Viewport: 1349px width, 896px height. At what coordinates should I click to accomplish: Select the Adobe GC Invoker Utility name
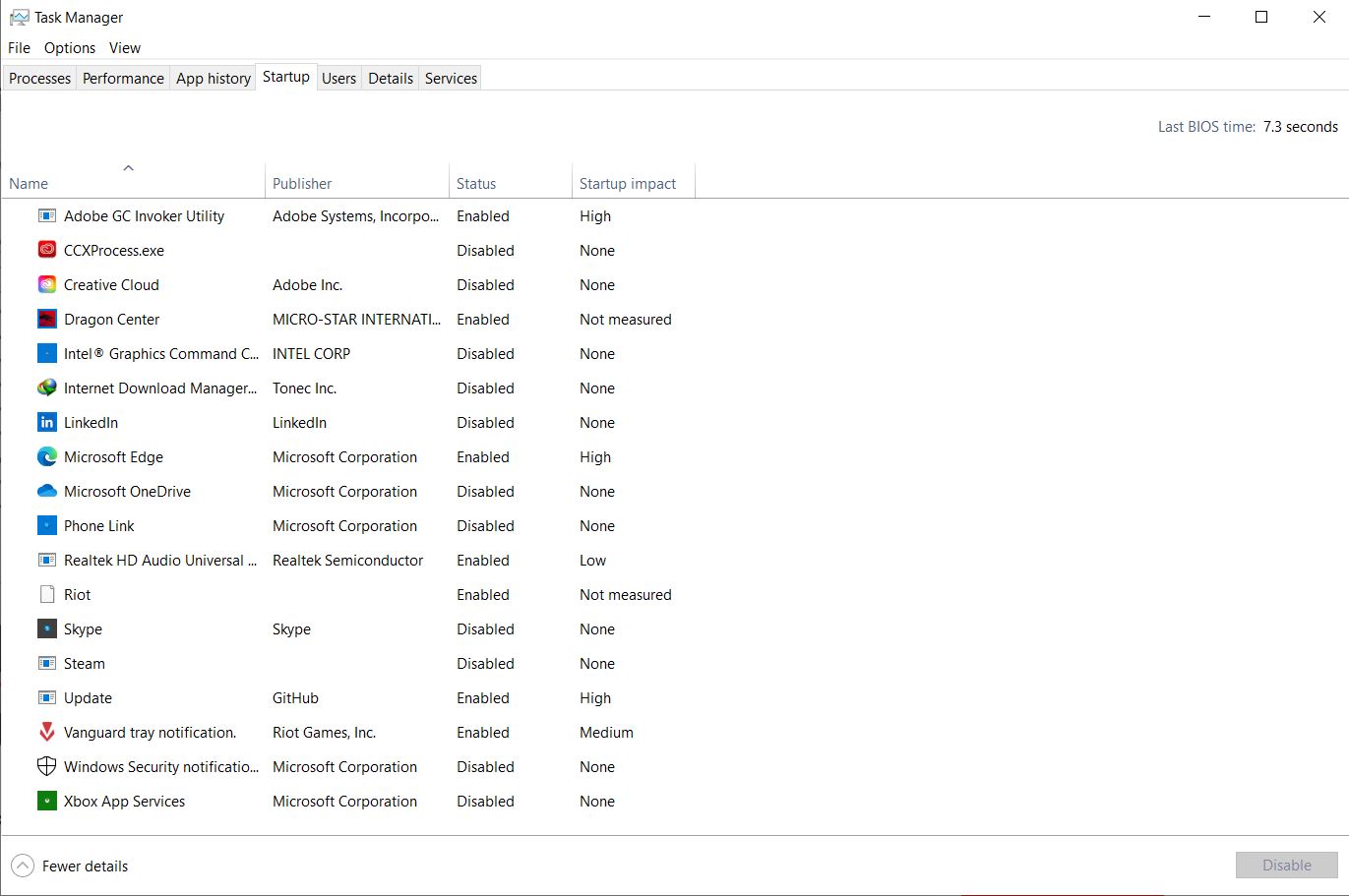click(144, 215)
